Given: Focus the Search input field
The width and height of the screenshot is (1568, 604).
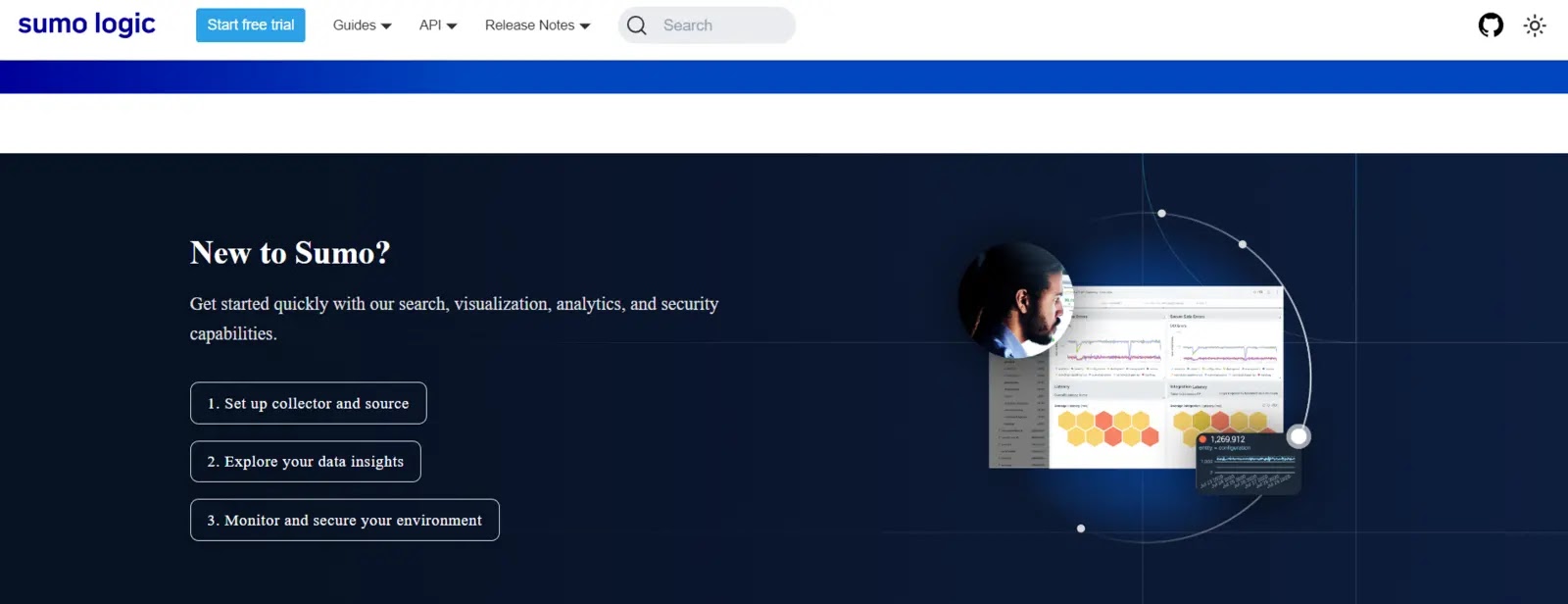Looking at the screenshot, I should tap(707, 25).
